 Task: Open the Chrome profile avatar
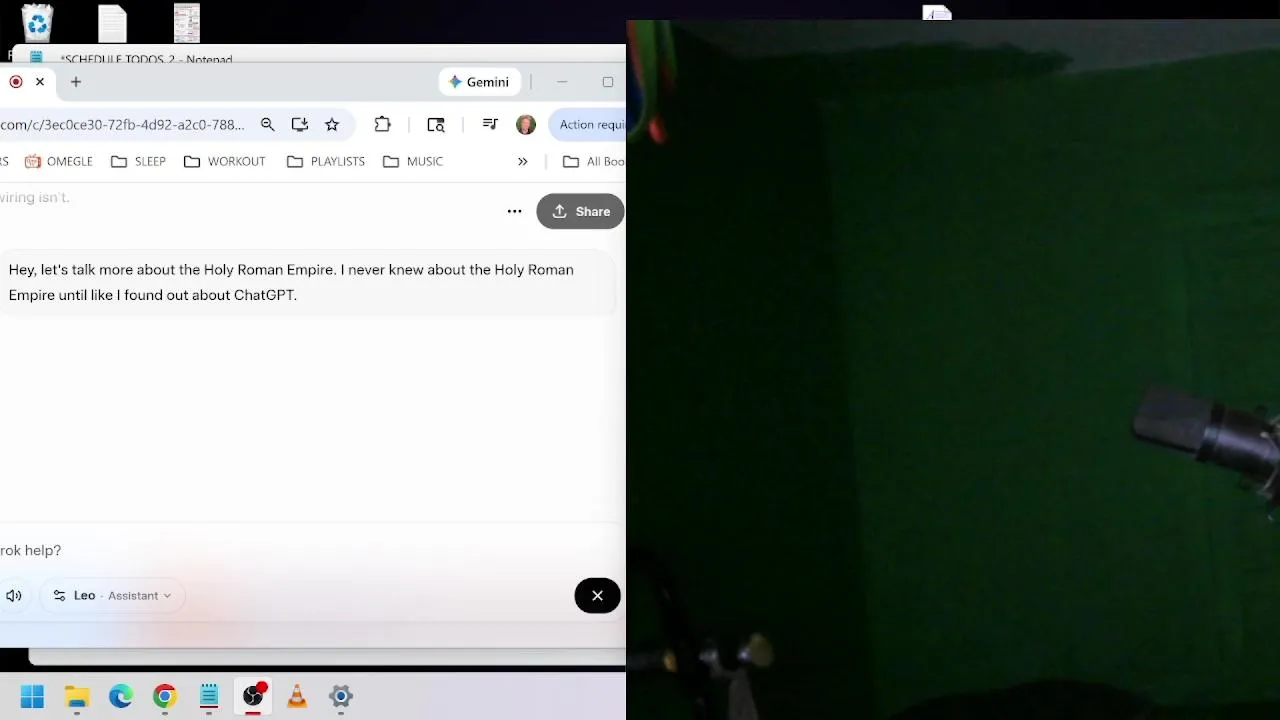point(526,124)
